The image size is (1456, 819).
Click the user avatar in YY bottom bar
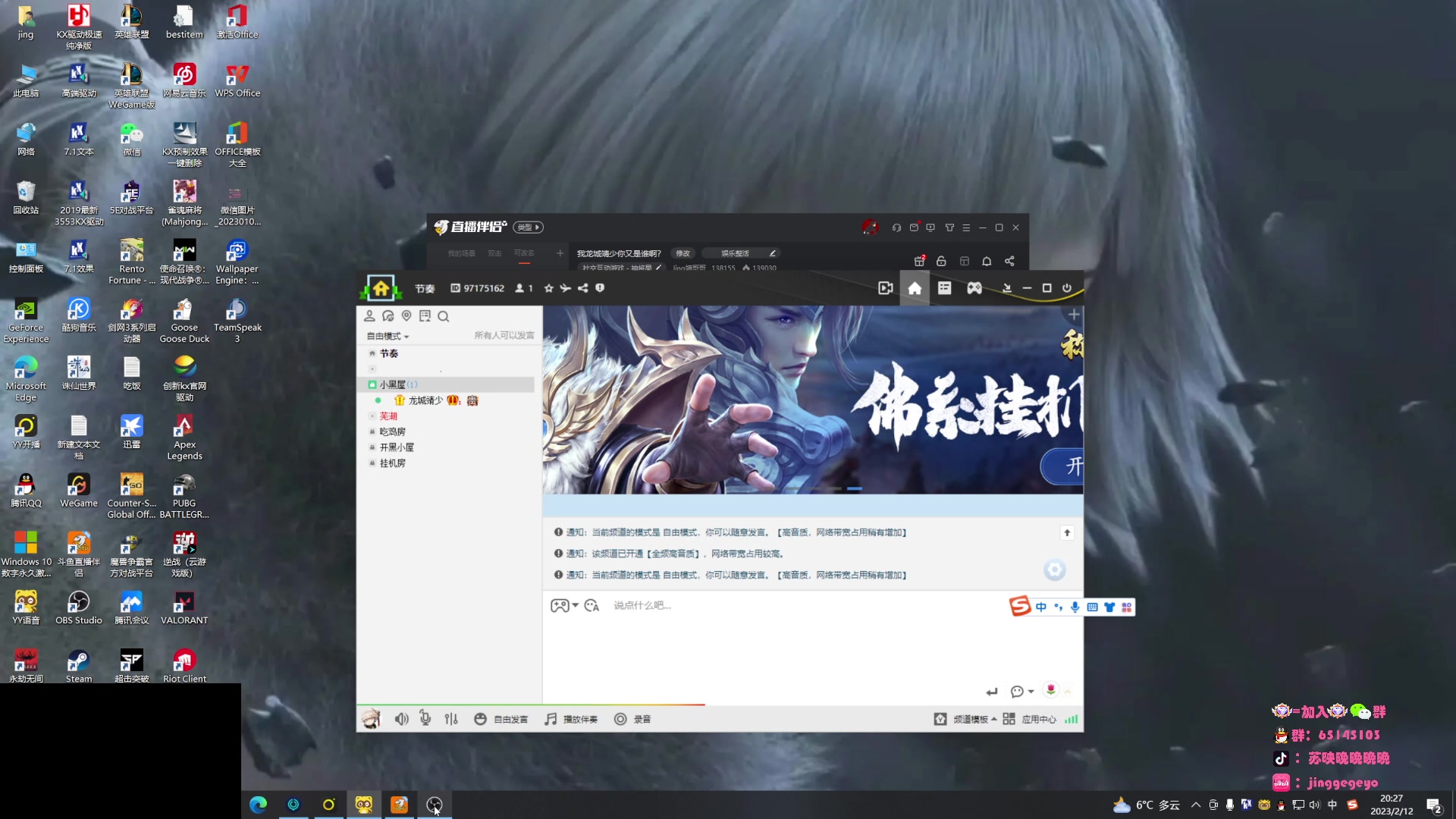click(371, 719)
